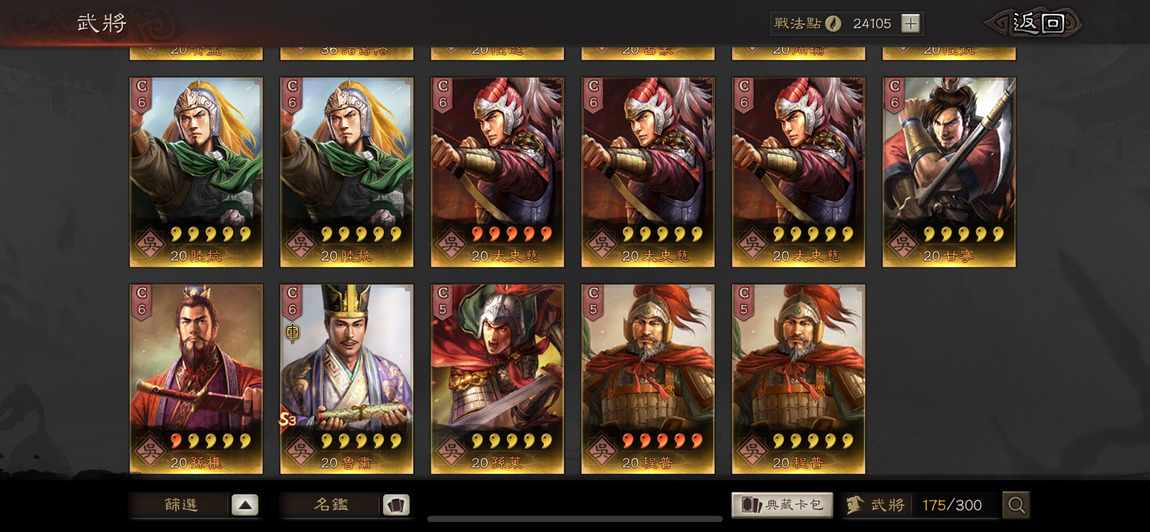Open the 典藏卡包 card pack button
Image resolution: width=1150 pixels, height=532 pixels.
click(x=782, y=505)
